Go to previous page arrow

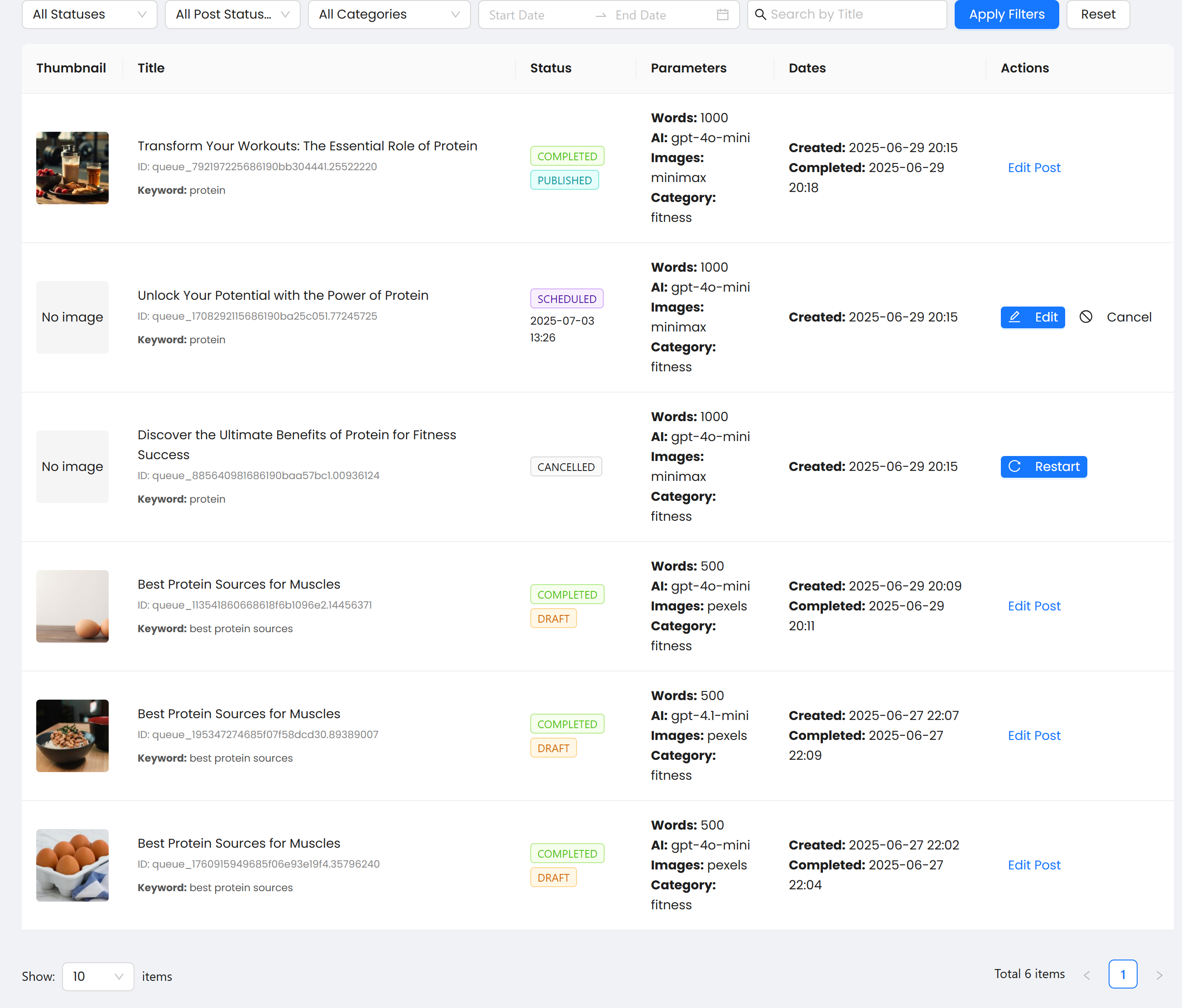point(1087,975)
